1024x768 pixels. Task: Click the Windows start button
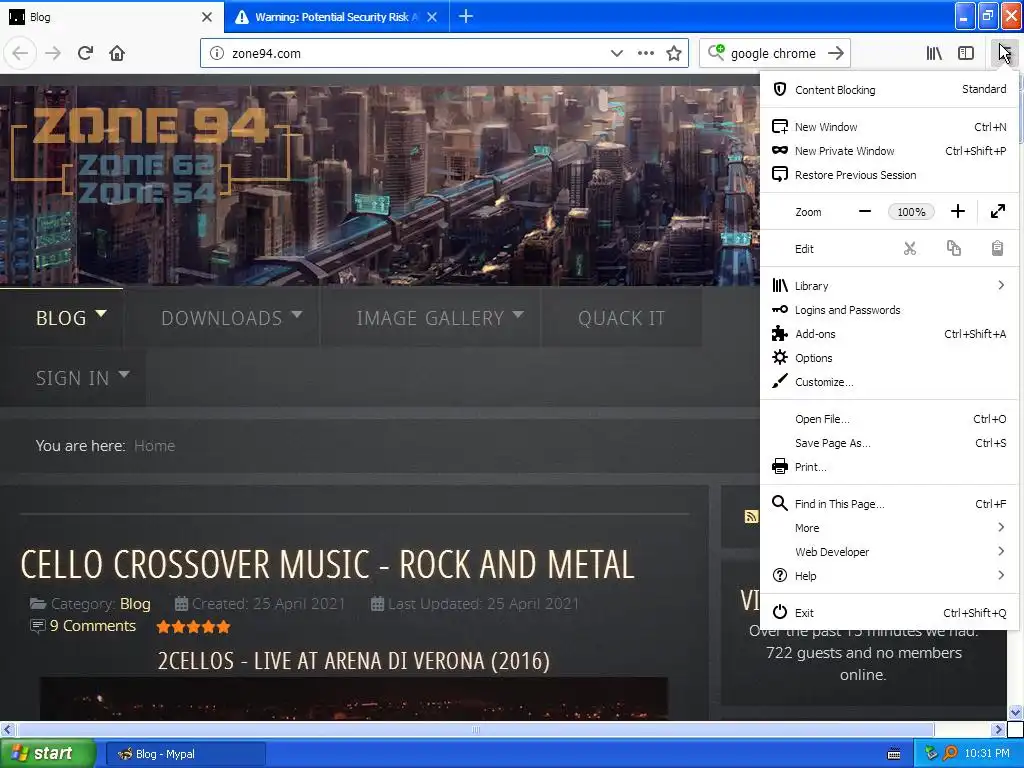pyautogui.click(x=48, y=754)
